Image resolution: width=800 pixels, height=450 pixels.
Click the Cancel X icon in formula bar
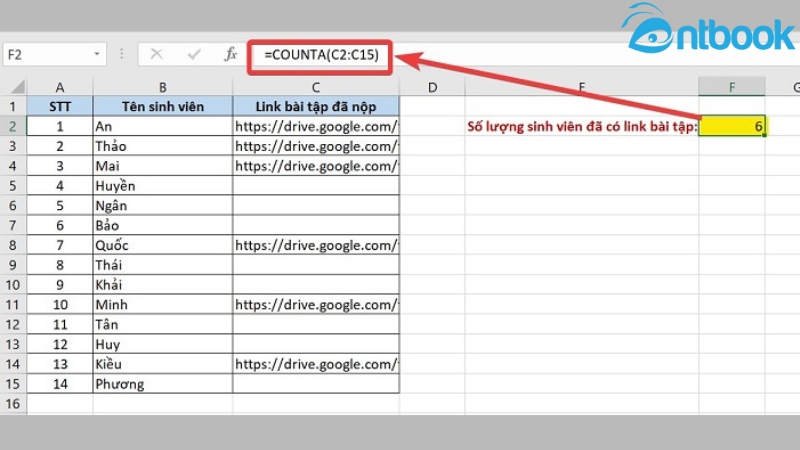(x=157, y=54)
